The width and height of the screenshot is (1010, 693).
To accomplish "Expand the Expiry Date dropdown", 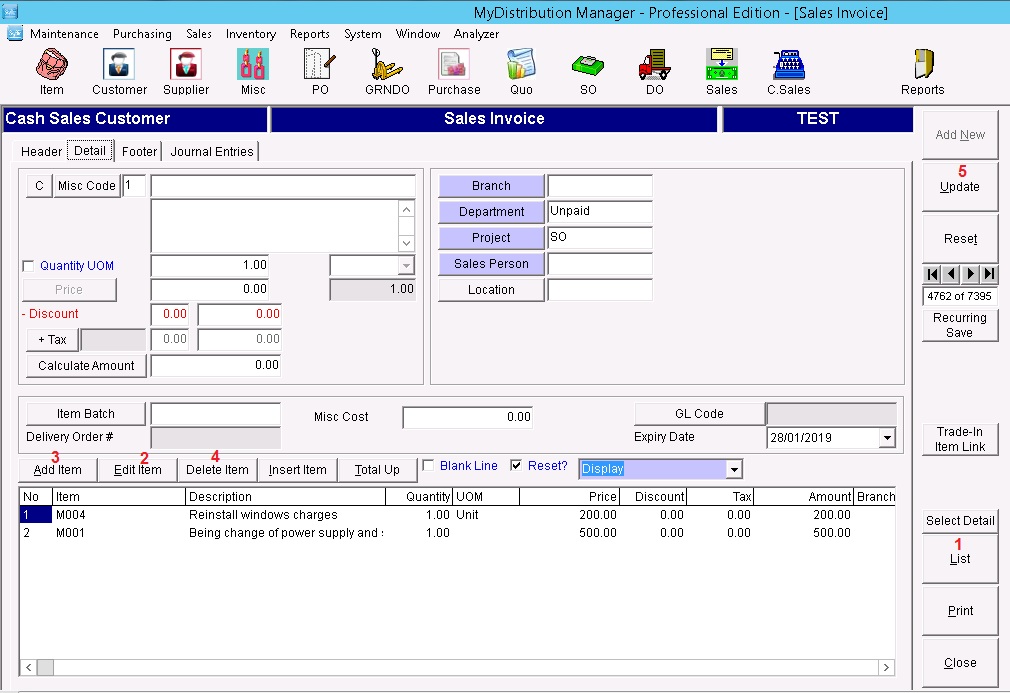I will (x=886, y=438).
